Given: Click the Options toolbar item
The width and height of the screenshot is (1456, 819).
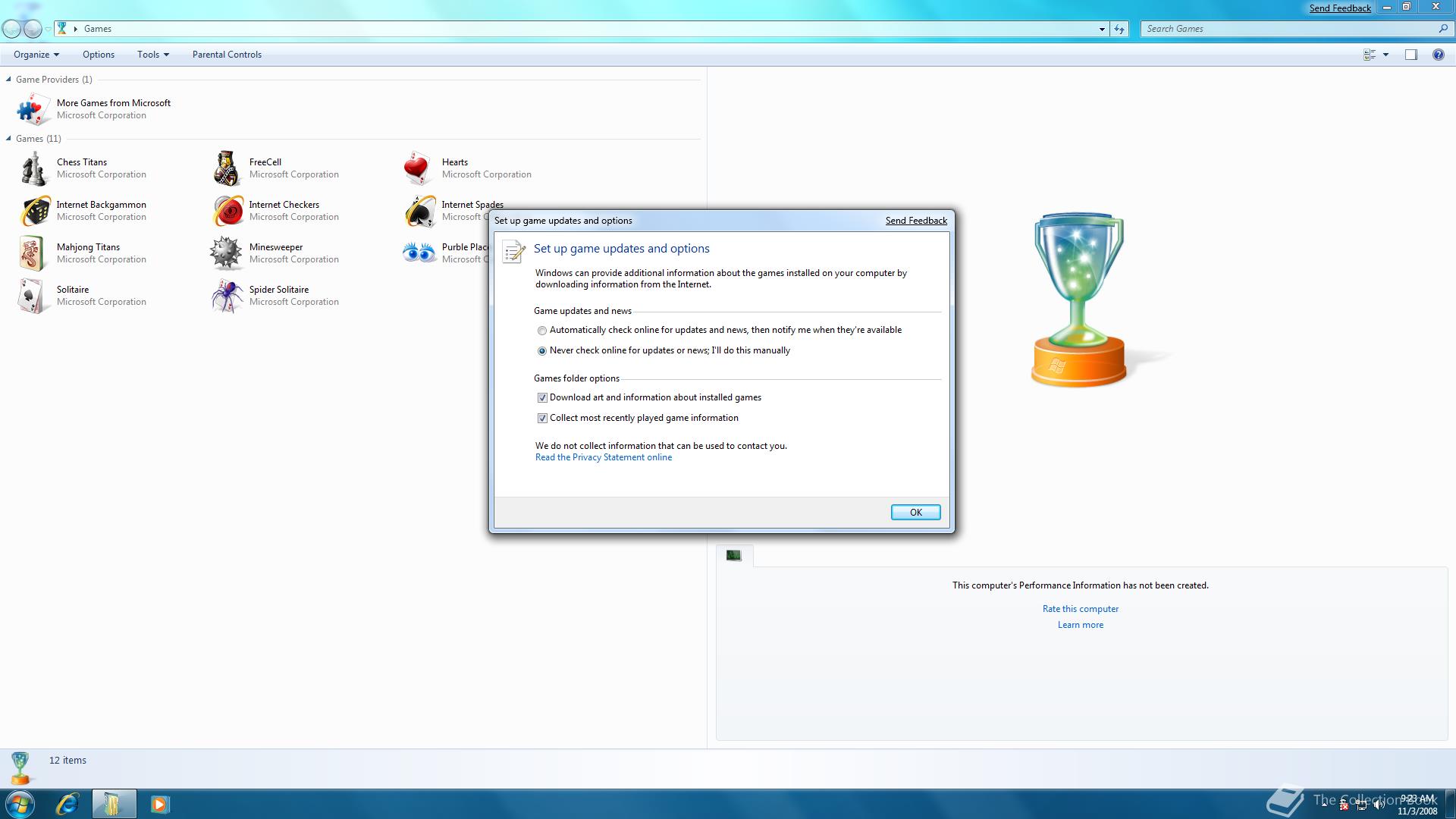Looking at the screenshot, I should click(x=99, y=55).
